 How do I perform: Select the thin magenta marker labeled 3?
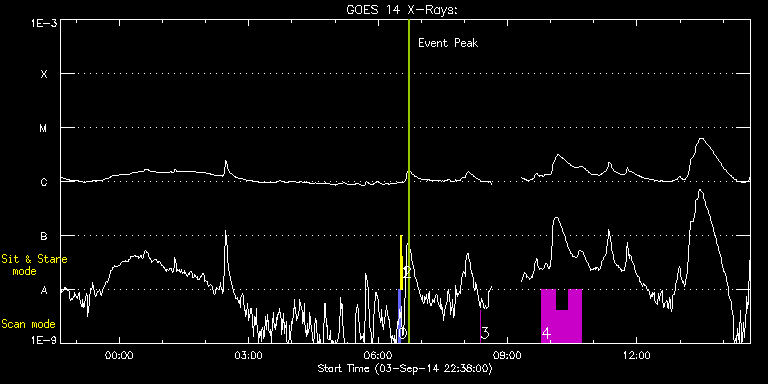tap(480, 326)
